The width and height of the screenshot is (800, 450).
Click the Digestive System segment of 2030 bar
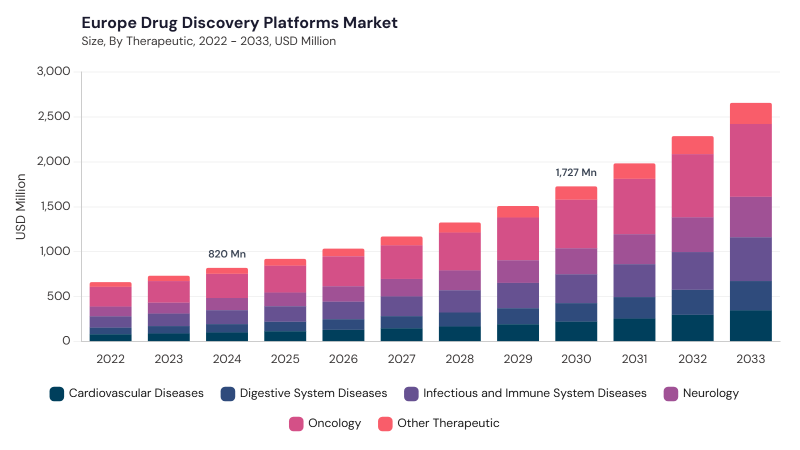click(x=576, y=313)
